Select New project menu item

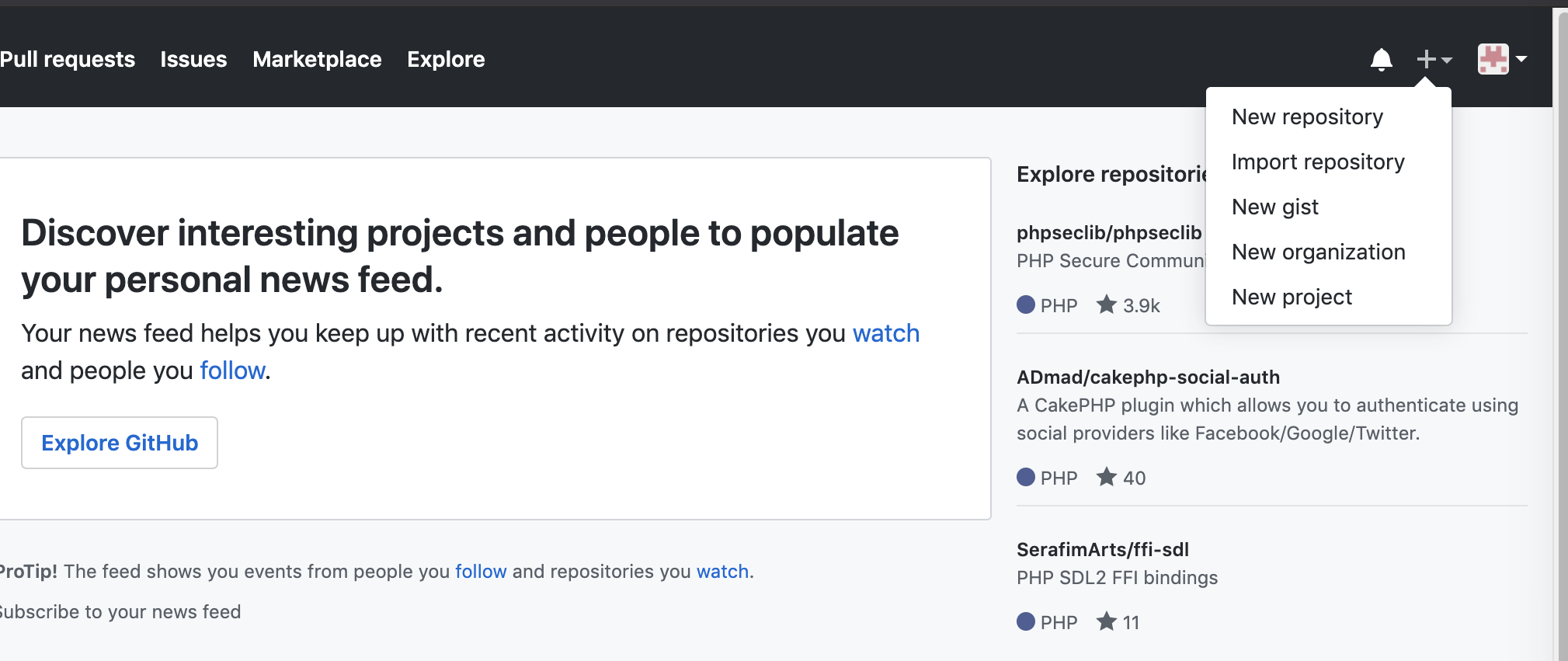1328,297
